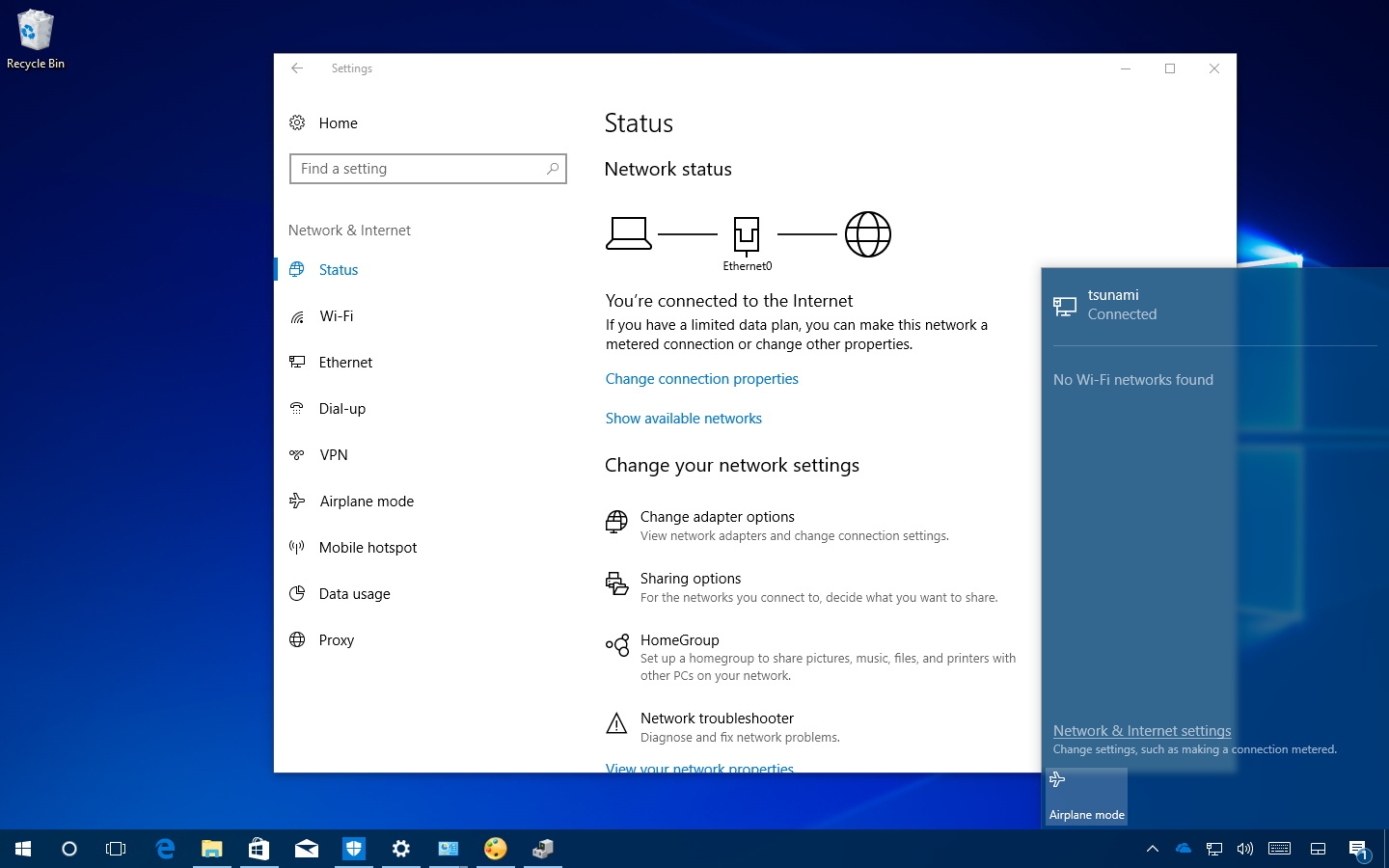Open Data usage settings
1389x868 pixels.
click(x=354, y=593)
